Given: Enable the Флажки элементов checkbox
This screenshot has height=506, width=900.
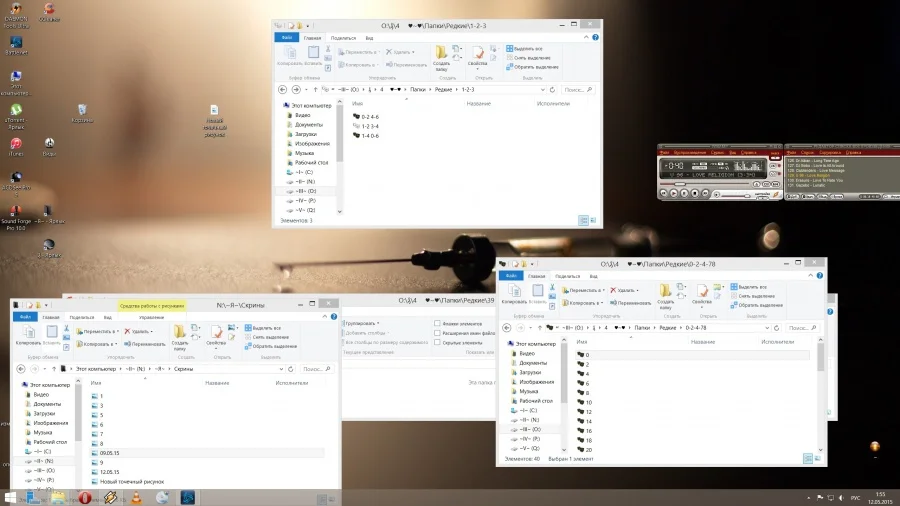Looking at the screenshot, I should 438,323.
